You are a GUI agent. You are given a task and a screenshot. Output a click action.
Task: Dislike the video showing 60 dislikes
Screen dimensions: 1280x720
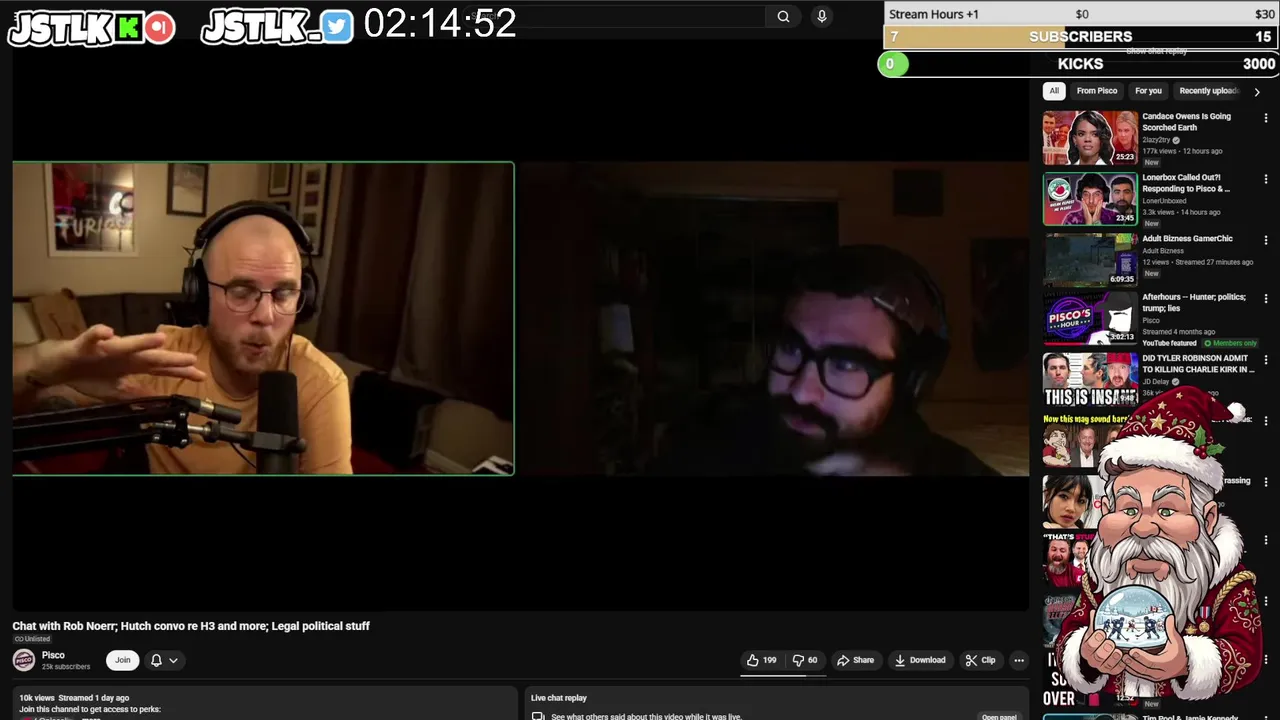coord(805,660)
